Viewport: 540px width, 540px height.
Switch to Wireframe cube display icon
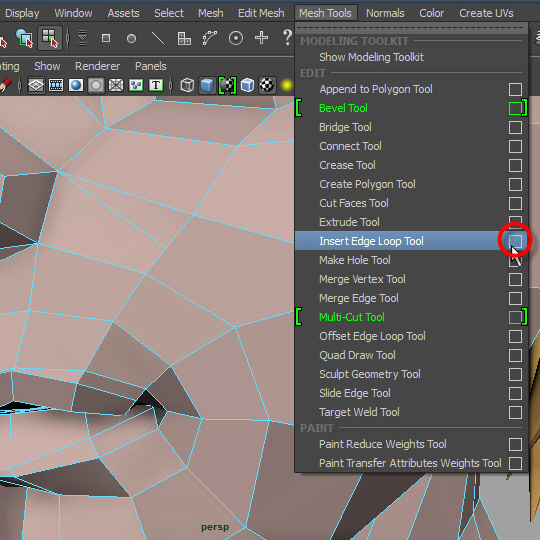point(187,85)
